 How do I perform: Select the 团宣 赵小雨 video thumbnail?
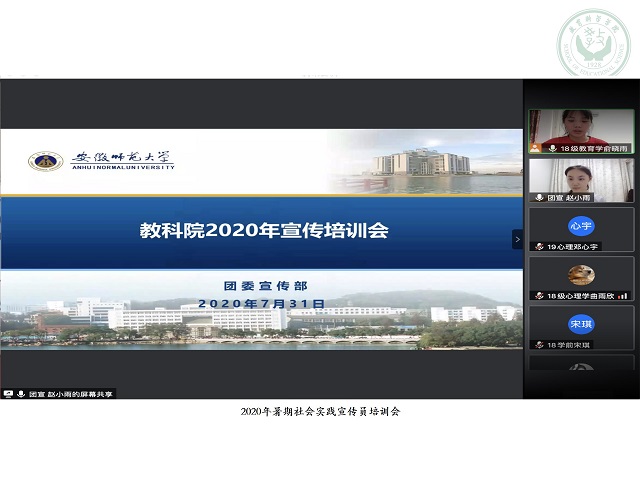581,176
